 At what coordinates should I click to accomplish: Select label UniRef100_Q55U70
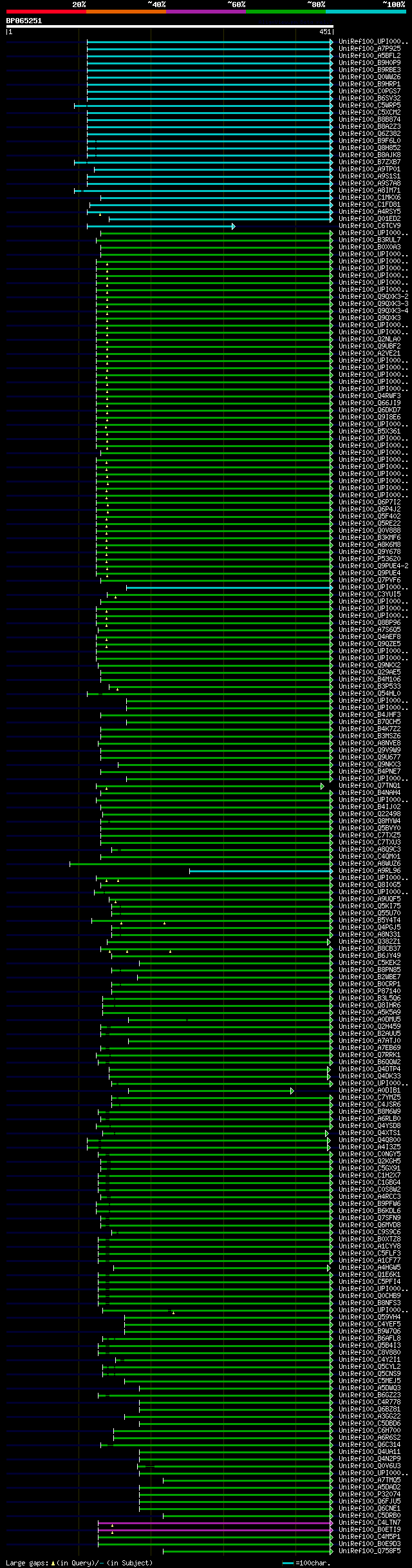coord(370,914)
